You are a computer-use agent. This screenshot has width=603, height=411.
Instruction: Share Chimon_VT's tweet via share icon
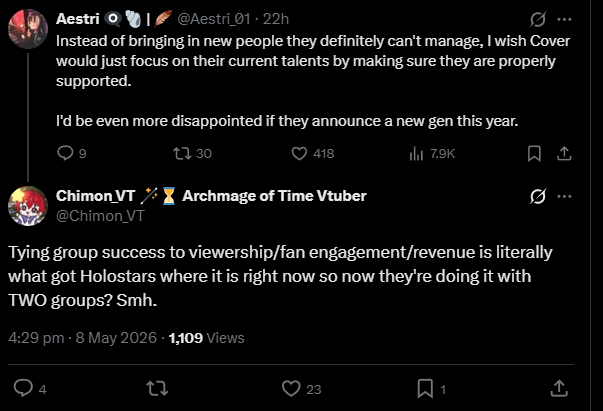point(559,388)
